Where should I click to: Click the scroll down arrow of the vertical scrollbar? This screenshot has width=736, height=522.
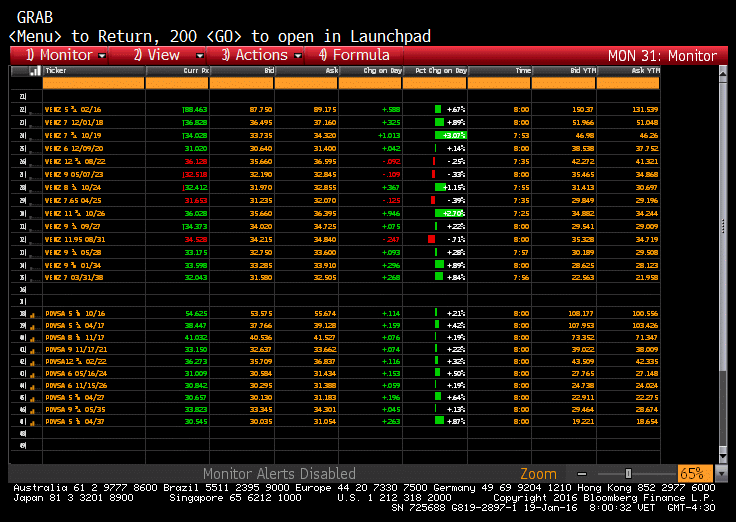(x=723, y=456)
